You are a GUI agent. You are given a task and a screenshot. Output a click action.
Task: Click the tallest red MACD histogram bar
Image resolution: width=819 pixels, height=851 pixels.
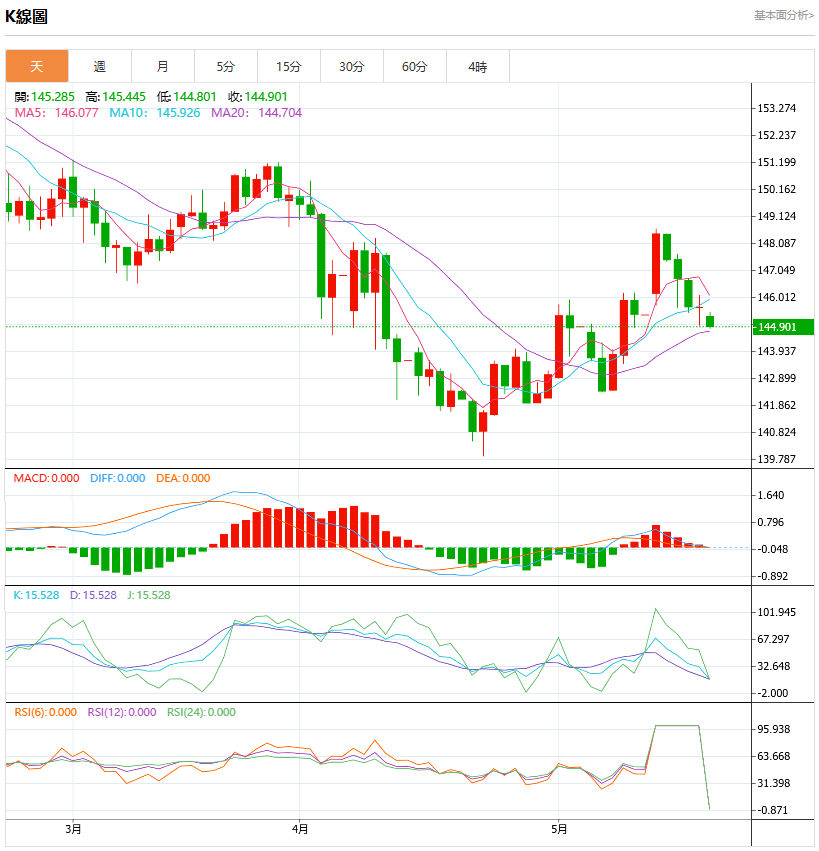(x=354, y=526)
